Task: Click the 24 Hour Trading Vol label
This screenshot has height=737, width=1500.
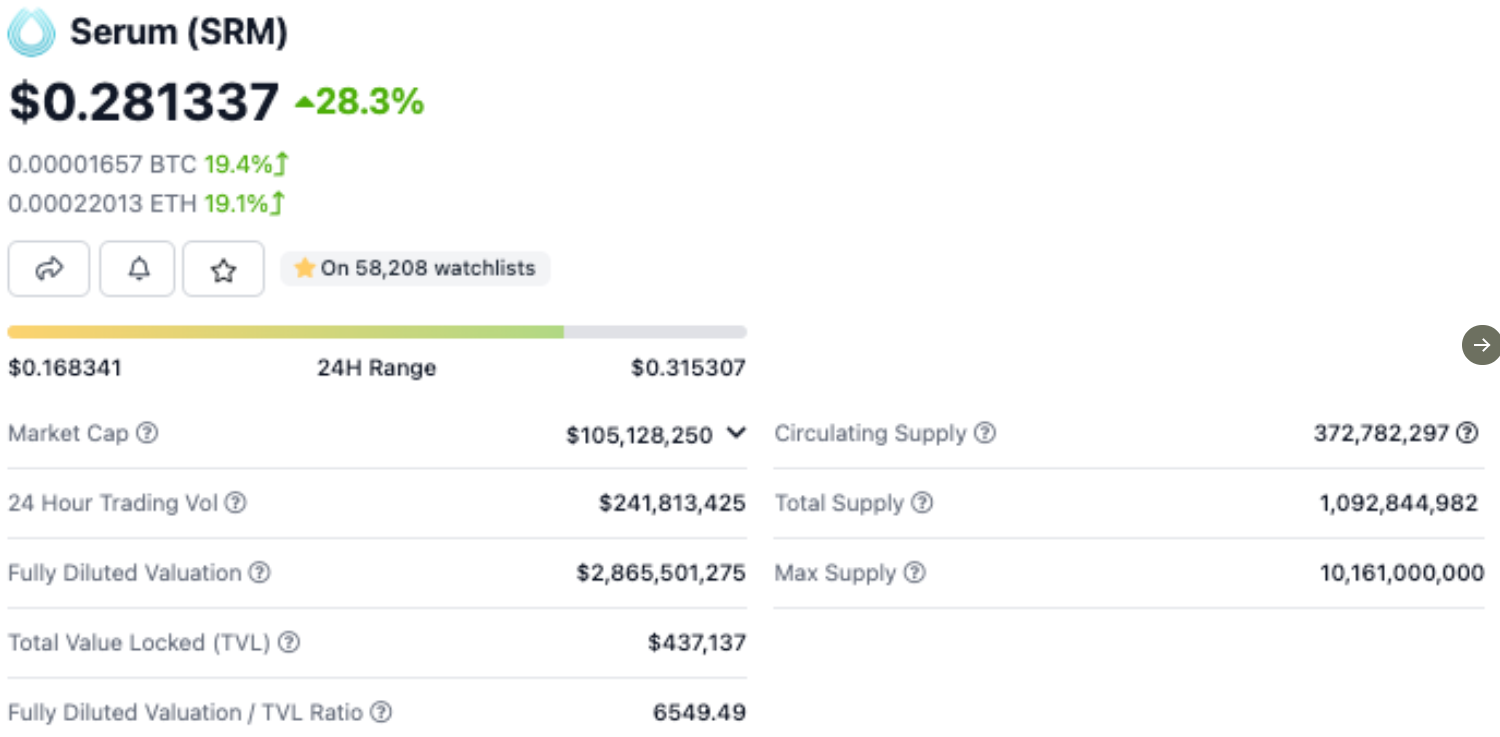Action: (112, 503)
